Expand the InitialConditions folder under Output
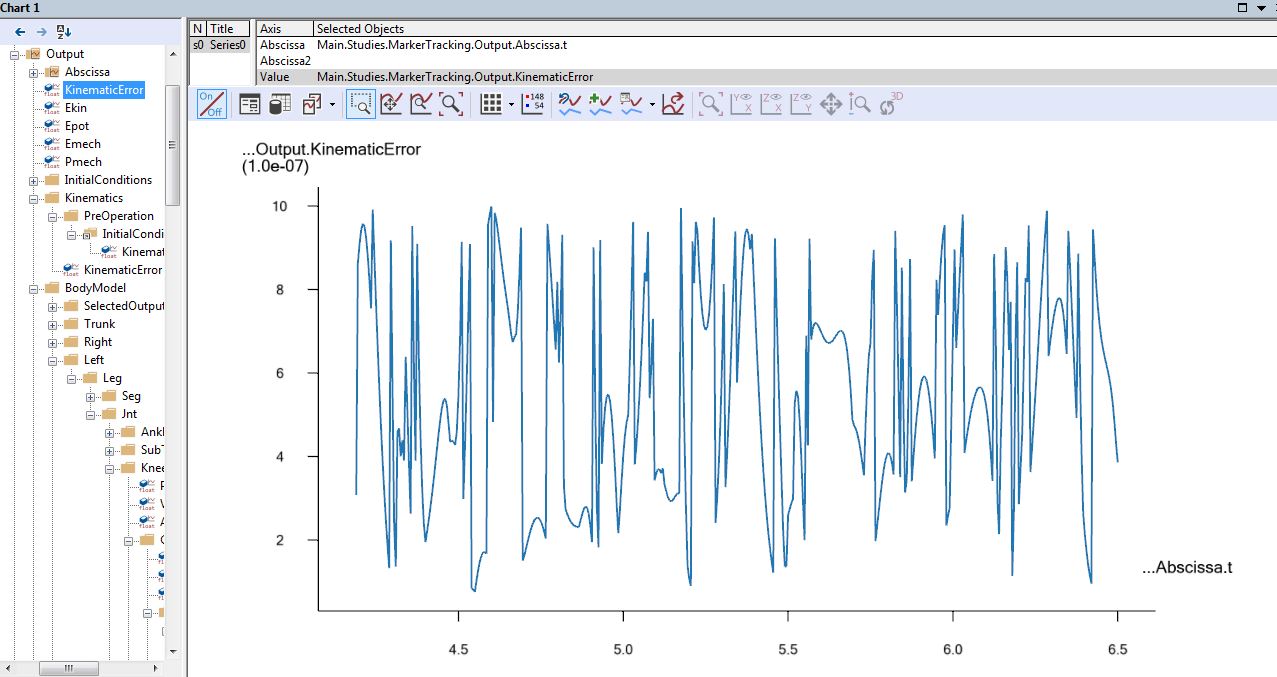The image size is (1277, 677). (x=33, y=180)
